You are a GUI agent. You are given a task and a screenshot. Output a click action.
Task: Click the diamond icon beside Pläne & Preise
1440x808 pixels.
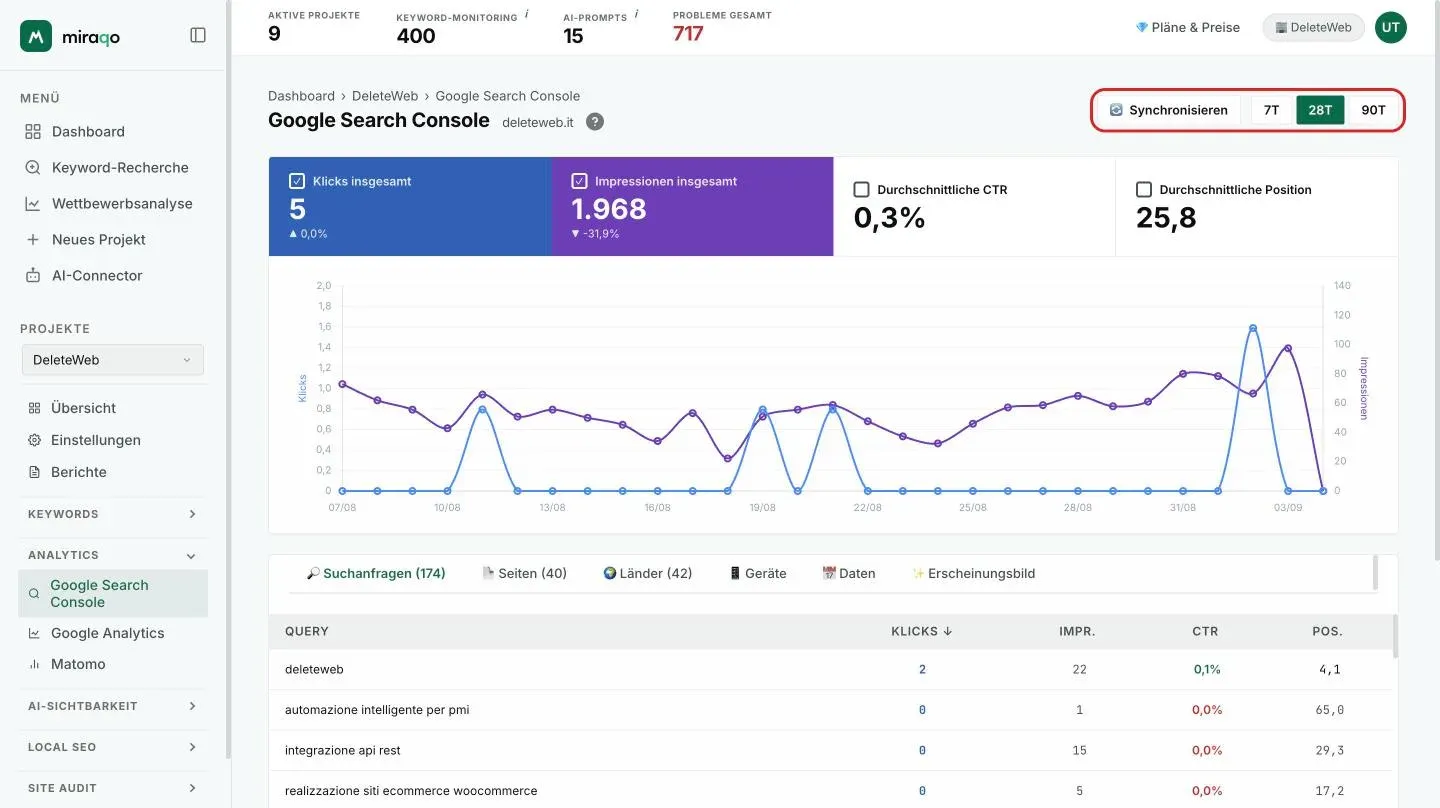[1142, 28]
